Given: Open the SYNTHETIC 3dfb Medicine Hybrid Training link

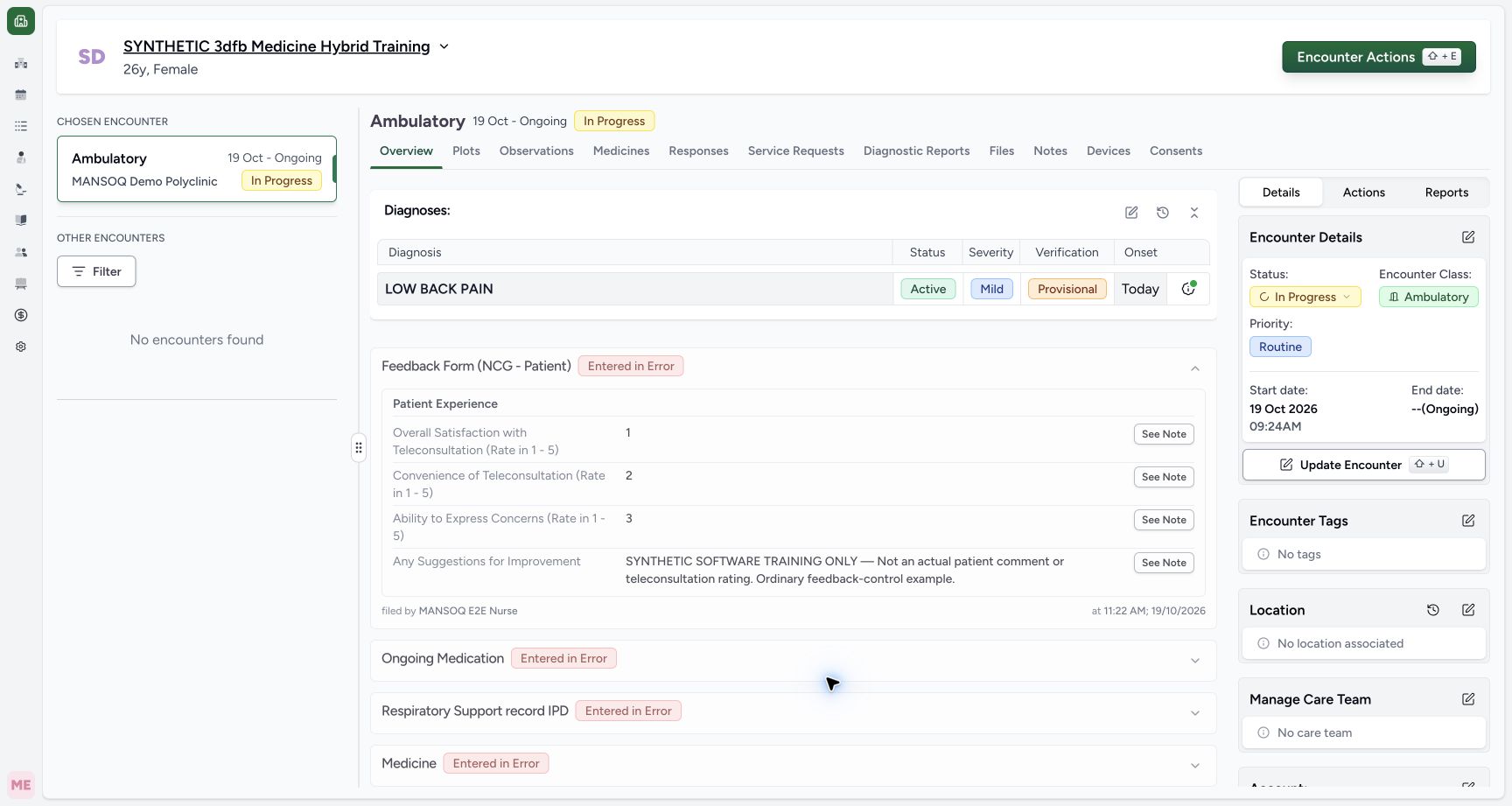Looking at the screenshot, I should pyautogui.click(x=276, y=46).
